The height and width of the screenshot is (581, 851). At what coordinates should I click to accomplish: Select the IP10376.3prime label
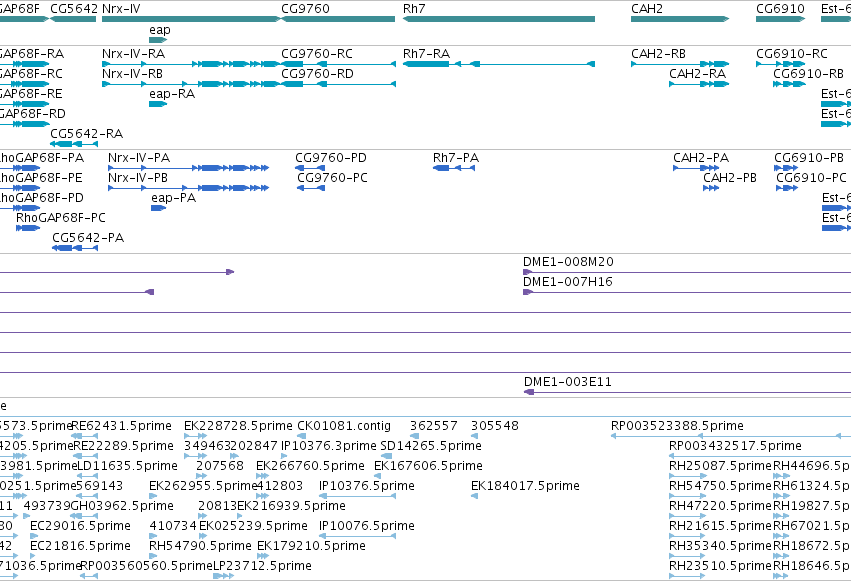click(x=329, y=446)
